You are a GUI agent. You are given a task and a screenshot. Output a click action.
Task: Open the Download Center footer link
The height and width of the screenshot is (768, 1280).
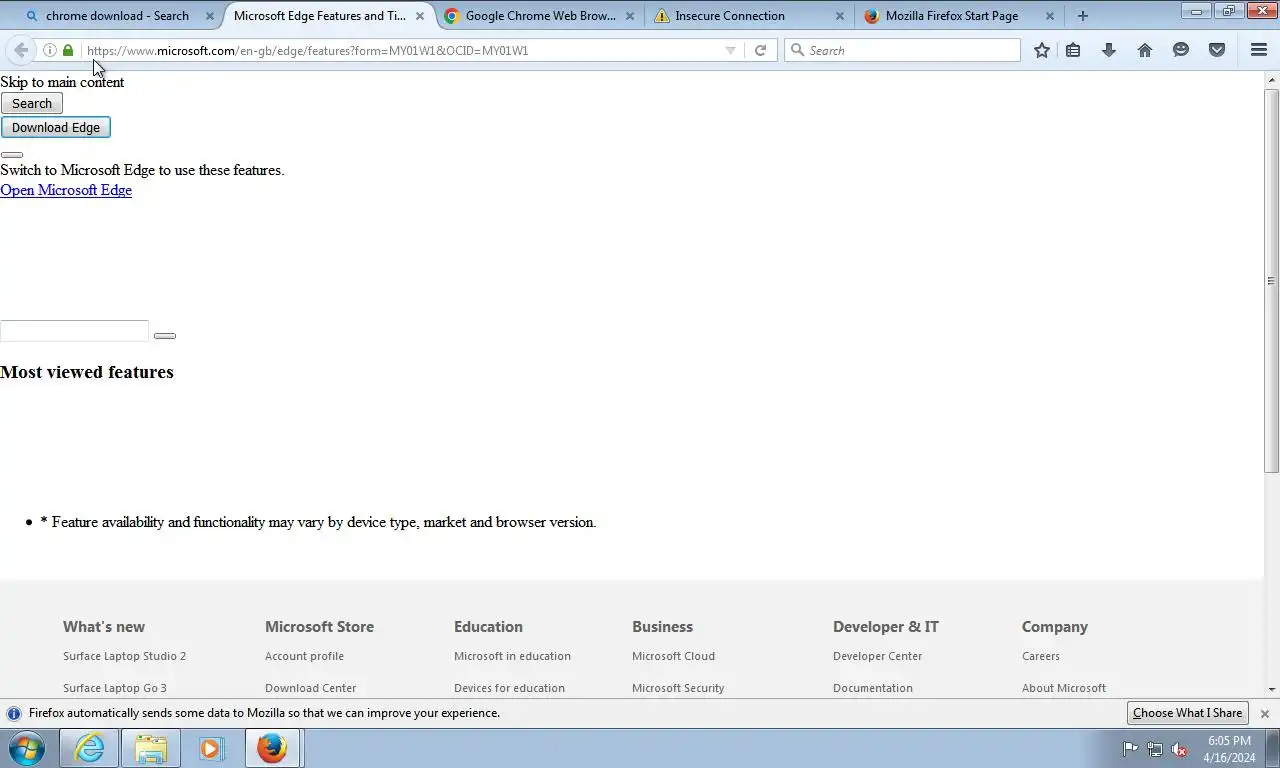point(310,688)
